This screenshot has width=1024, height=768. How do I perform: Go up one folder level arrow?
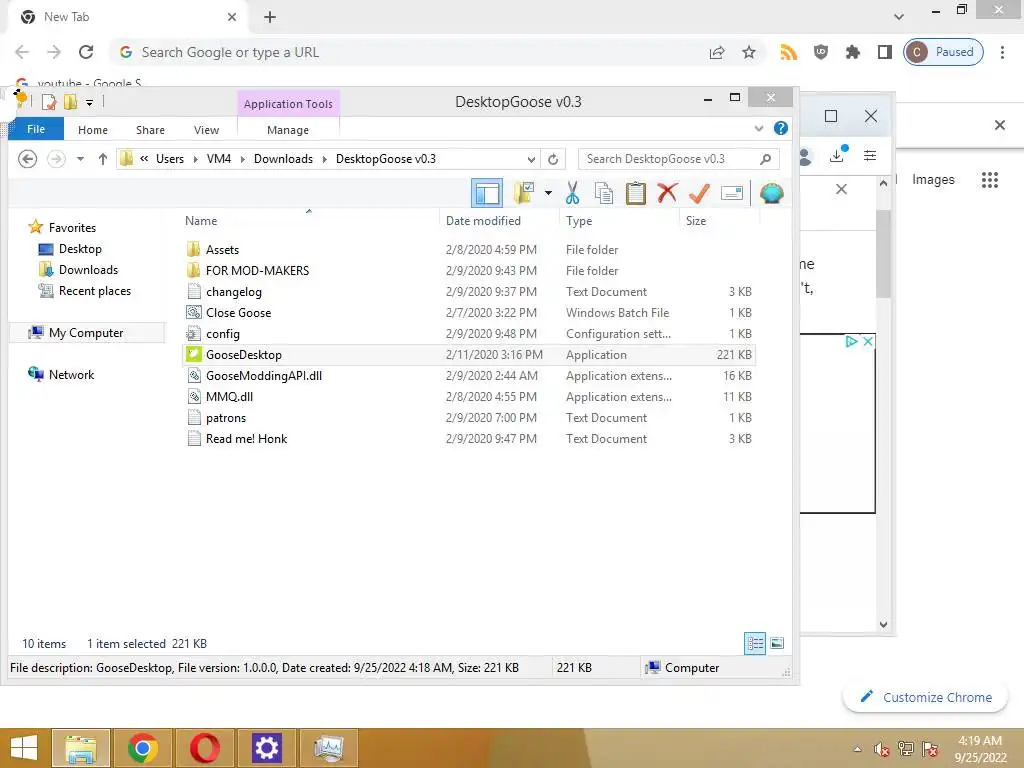click(103, 159)
